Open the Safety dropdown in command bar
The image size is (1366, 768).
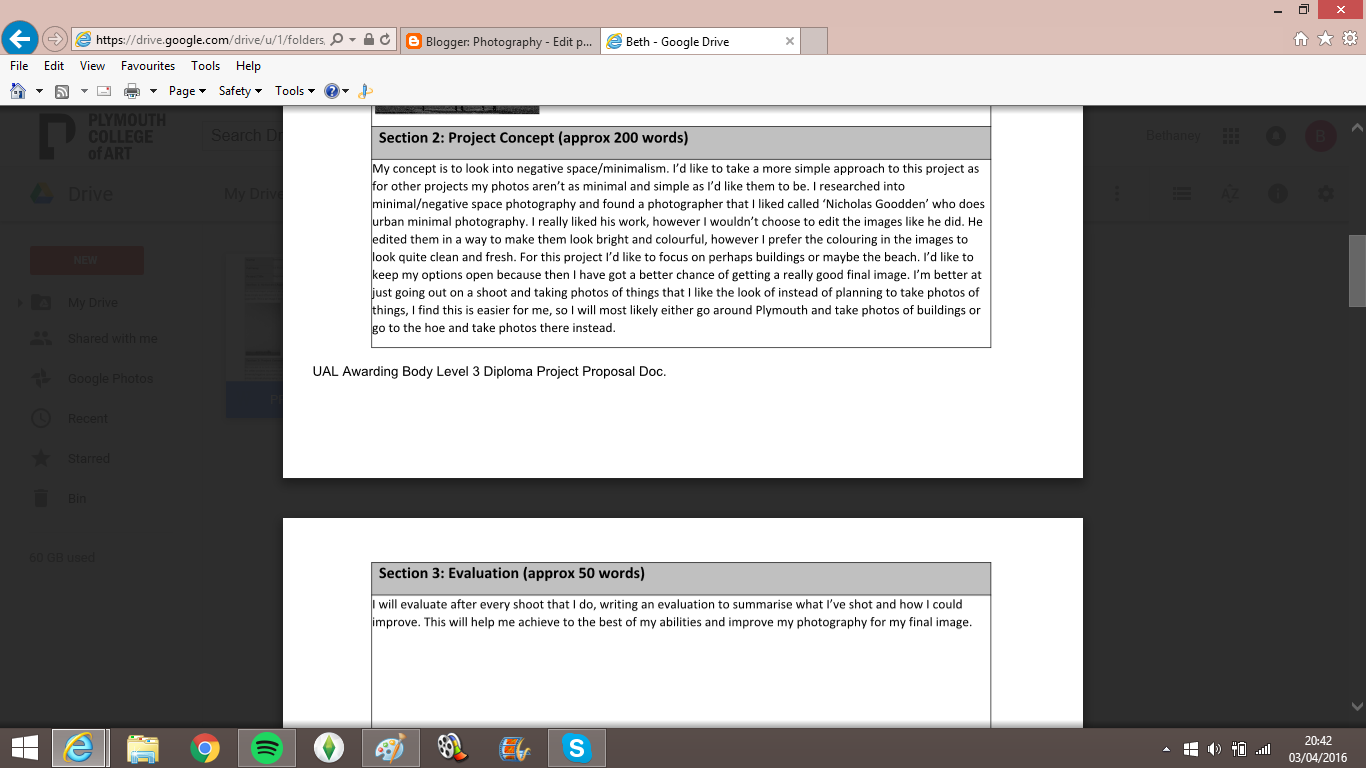pos(240,91)
